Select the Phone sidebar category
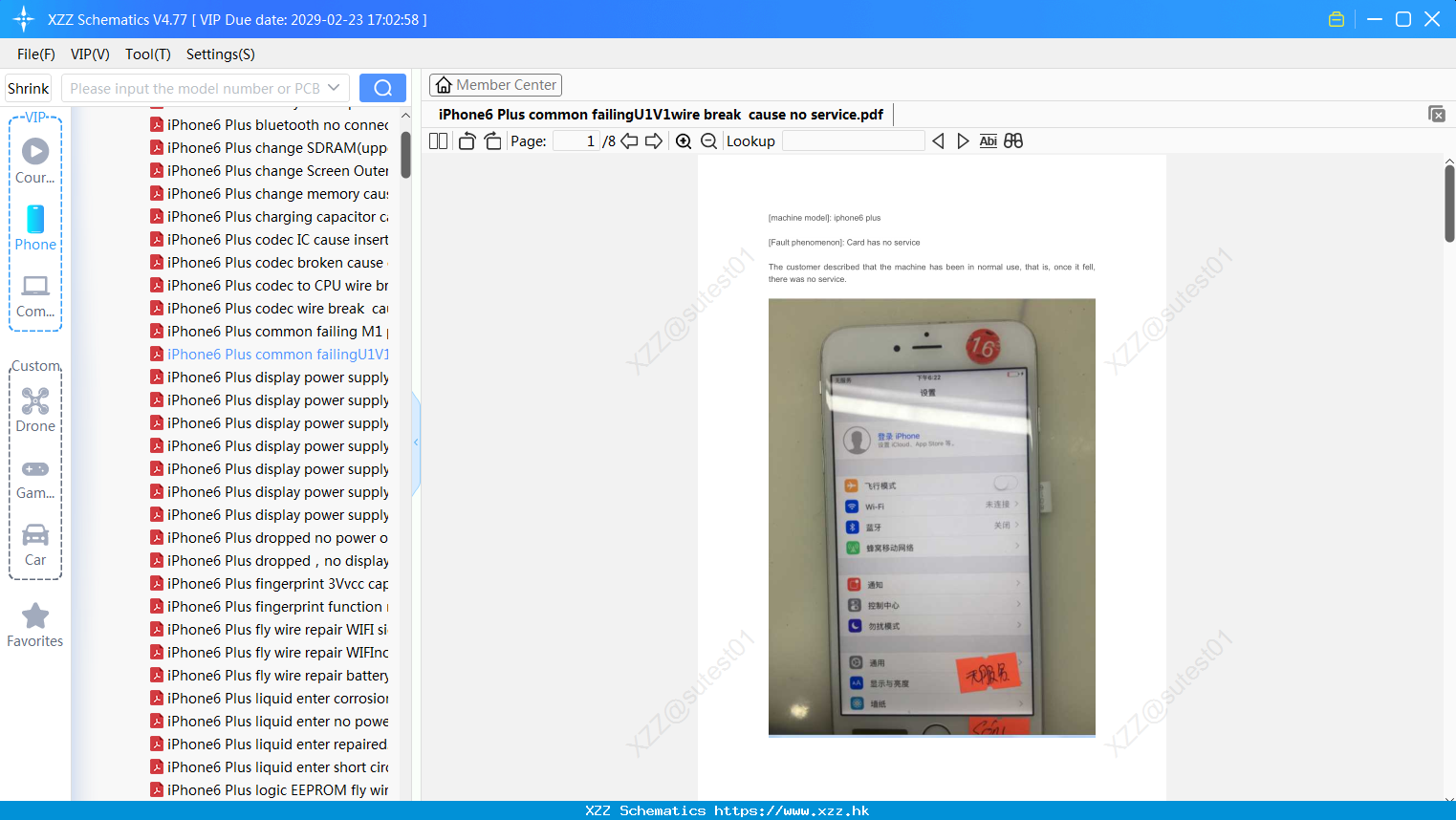Viewport: 1456px width, 820px height. coord(35,228)
